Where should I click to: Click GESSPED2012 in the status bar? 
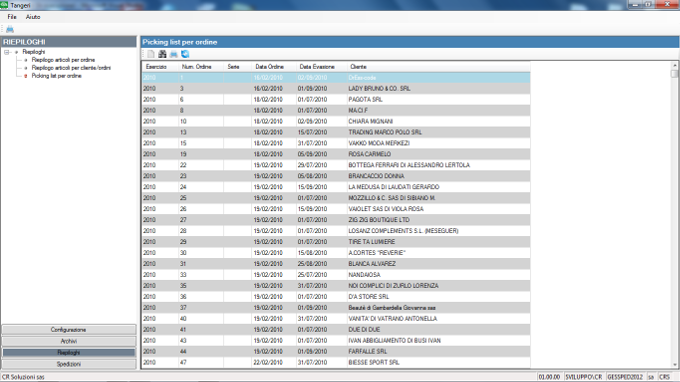(625, 377)
